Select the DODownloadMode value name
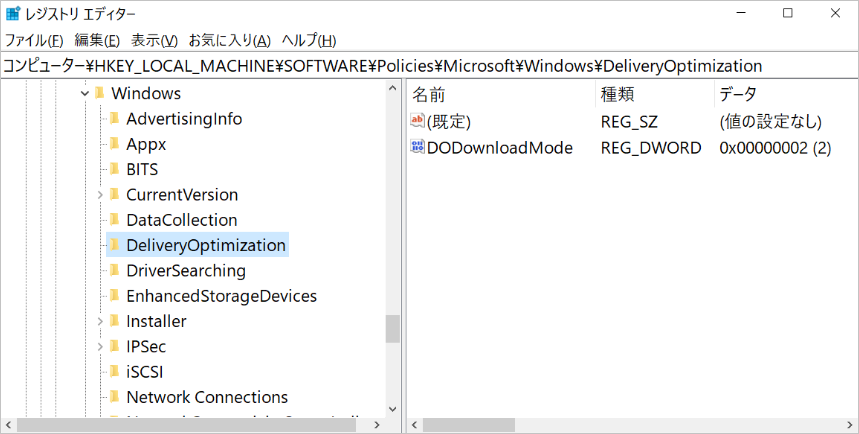The height and width of the screenshot is (434, 859). pos(500,148)
